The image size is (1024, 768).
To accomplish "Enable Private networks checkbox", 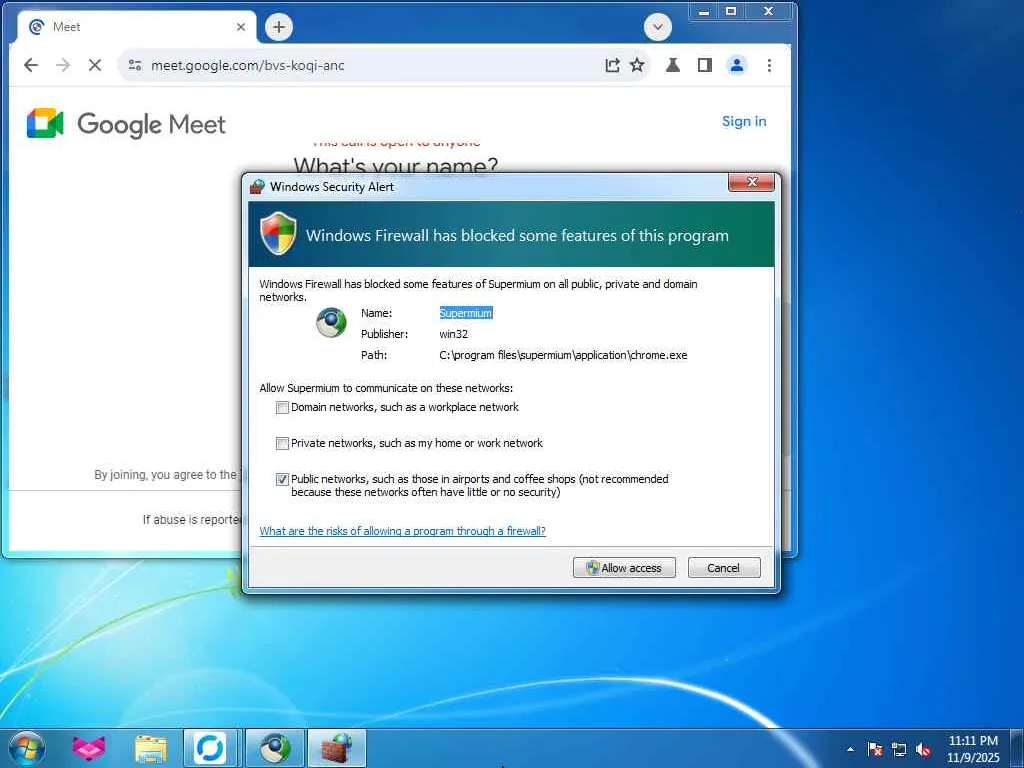I will pyautogui.click(x=282, y=443).
